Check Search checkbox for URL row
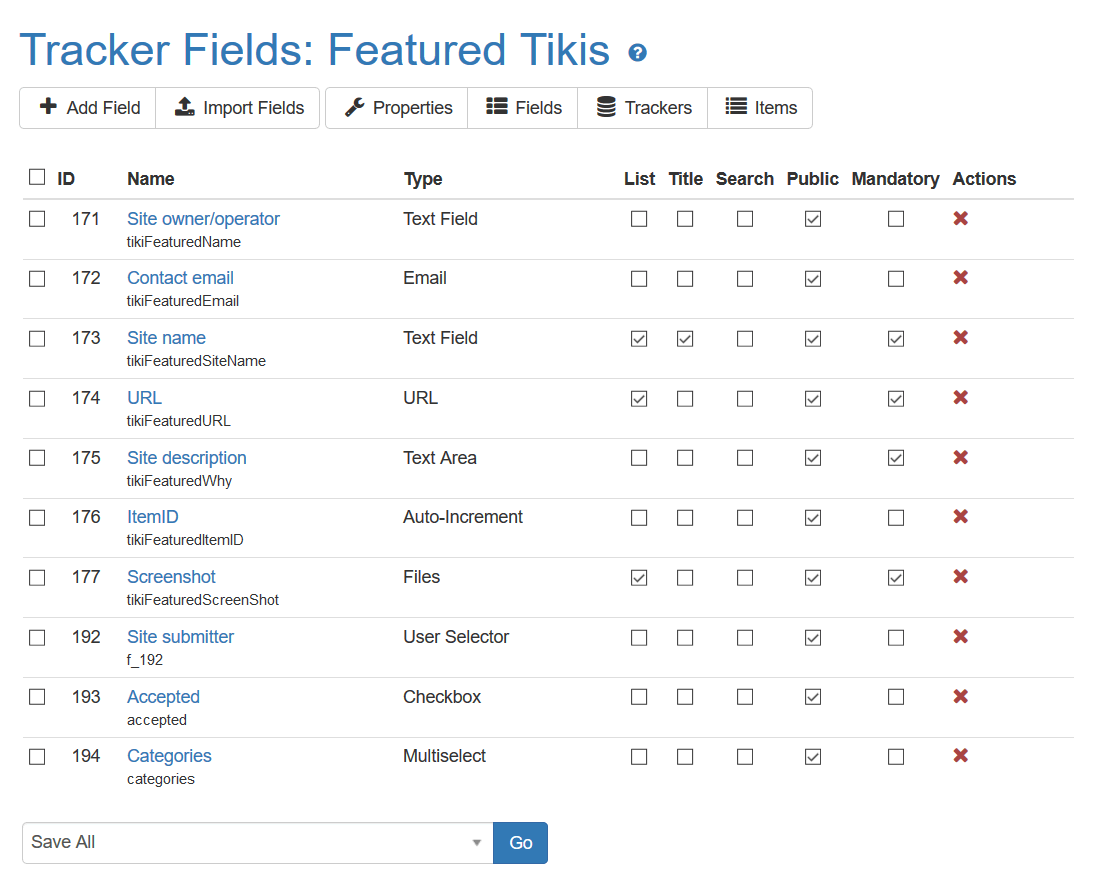The height and width of the screenshot is (886, 1096). [745, 399]
